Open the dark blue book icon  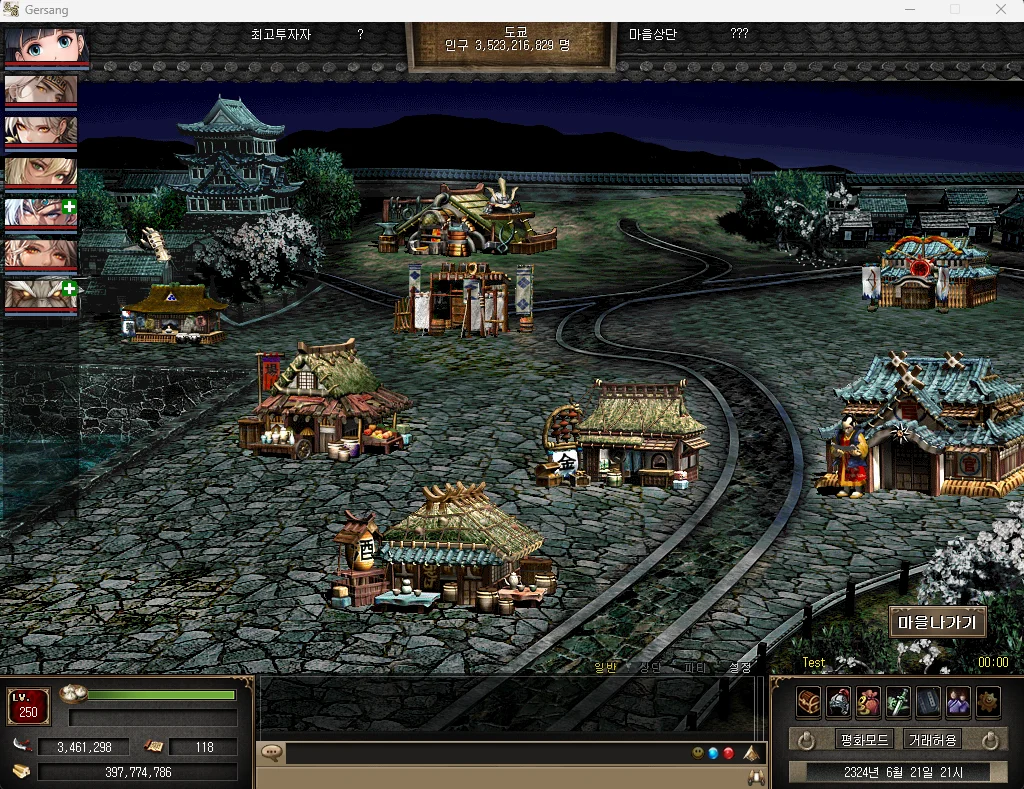point(928,702)
